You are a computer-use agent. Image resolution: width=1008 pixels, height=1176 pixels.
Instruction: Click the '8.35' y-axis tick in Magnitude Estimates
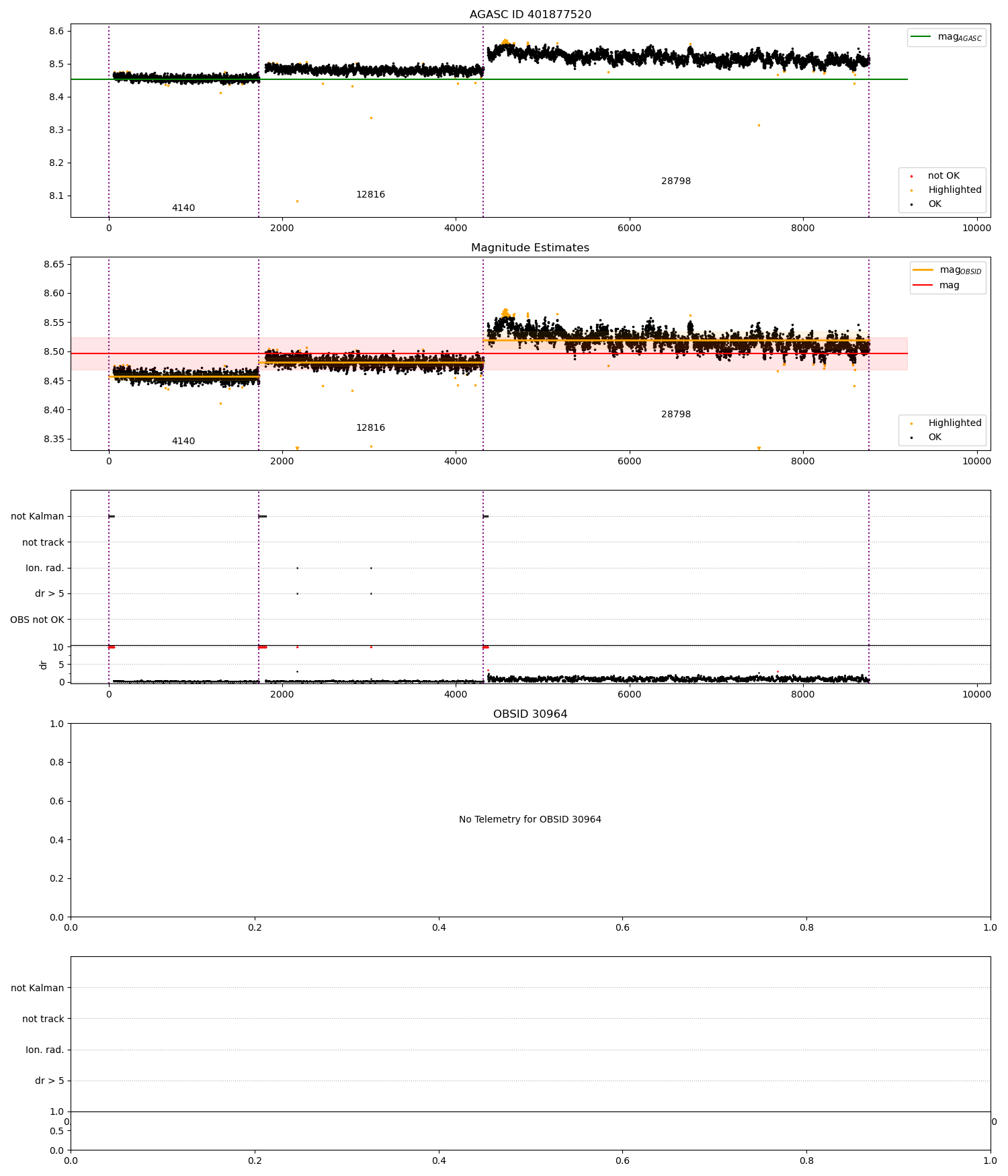point(54,439)
